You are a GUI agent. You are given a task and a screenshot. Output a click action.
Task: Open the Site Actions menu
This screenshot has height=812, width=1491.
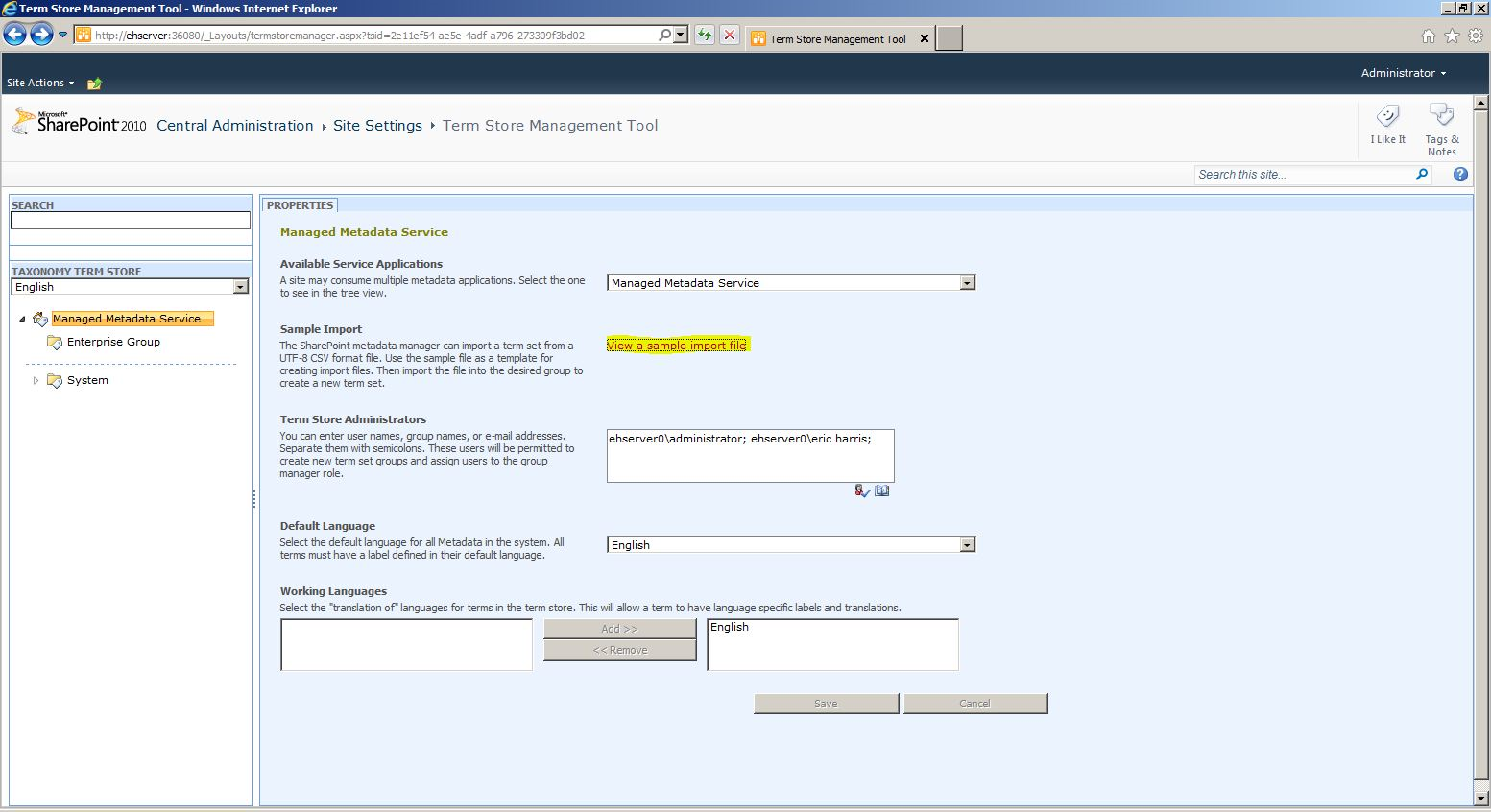40,83
